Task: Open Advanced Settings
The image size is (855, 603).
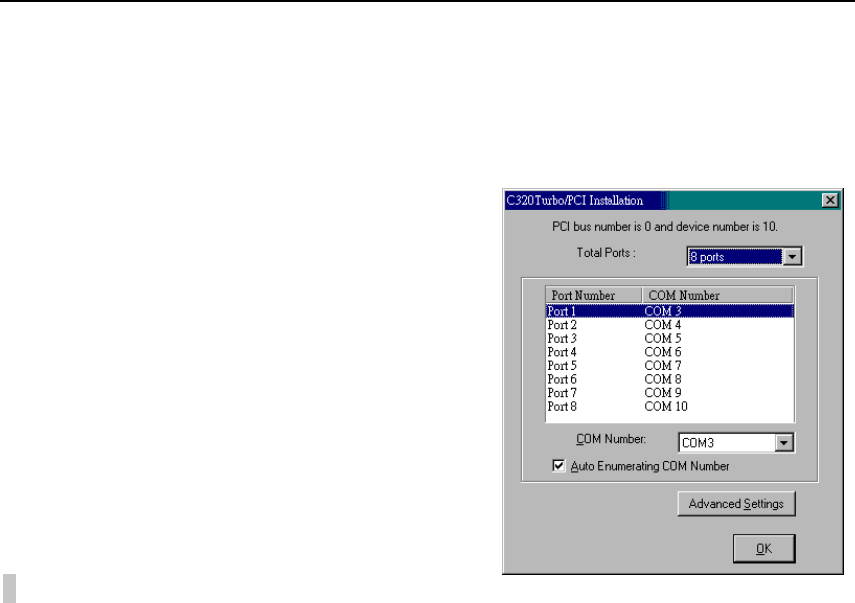Action: 736,504
